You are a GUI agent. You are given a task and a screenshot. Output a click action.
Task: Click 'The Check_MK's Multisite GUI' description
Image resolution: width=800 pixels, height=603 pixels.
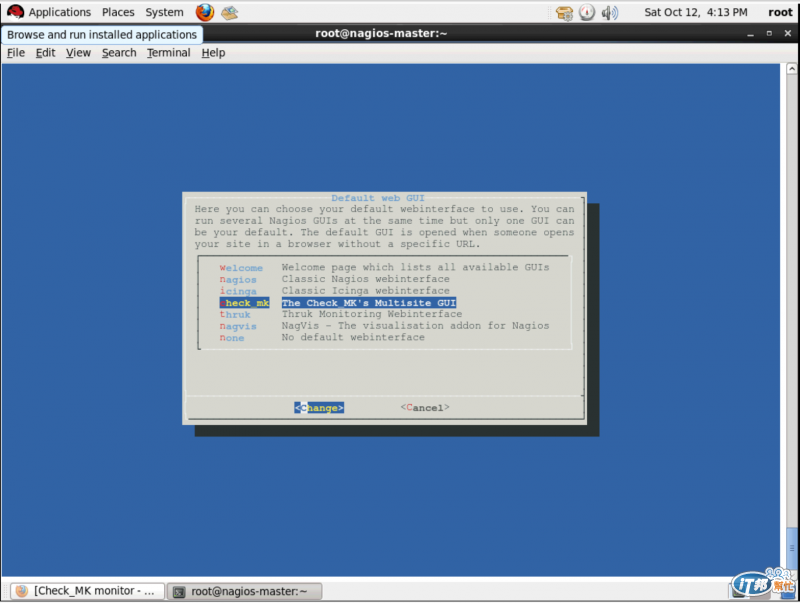click(369, 303)
